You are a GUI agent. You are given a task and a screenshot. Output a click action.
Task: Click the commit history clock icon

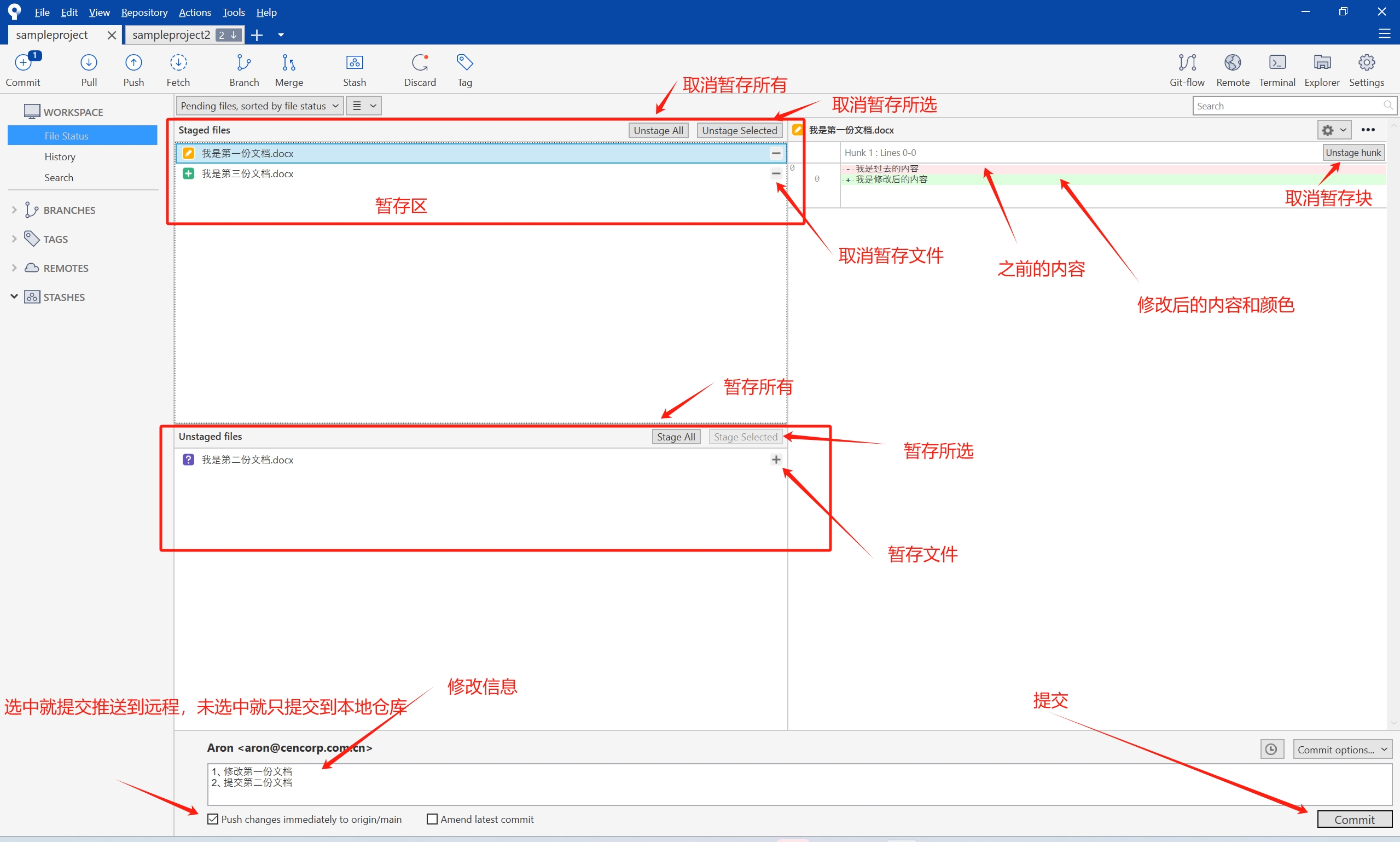(x=1271, y=749)
